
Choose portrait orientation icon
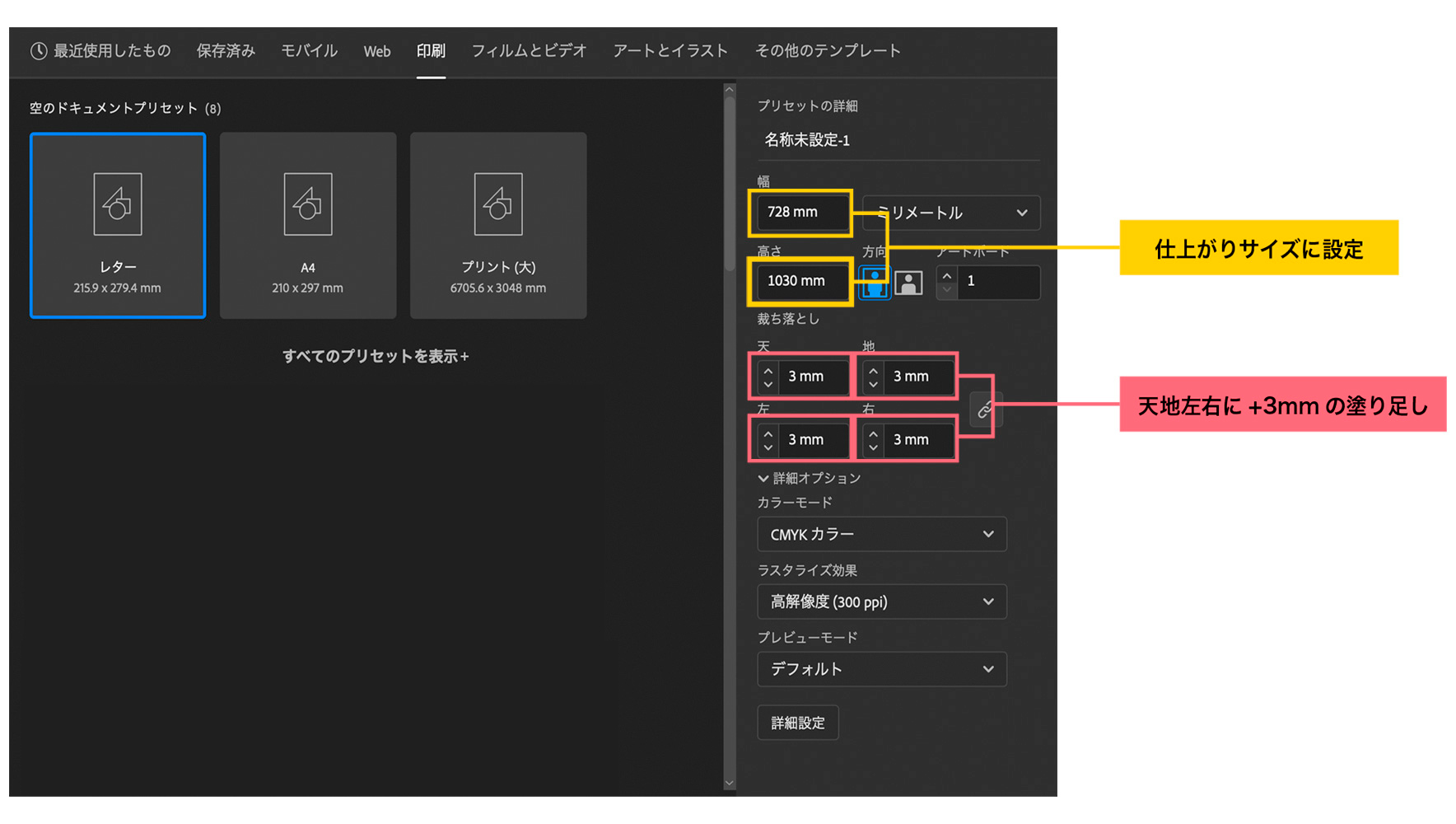tap(875, 283)
